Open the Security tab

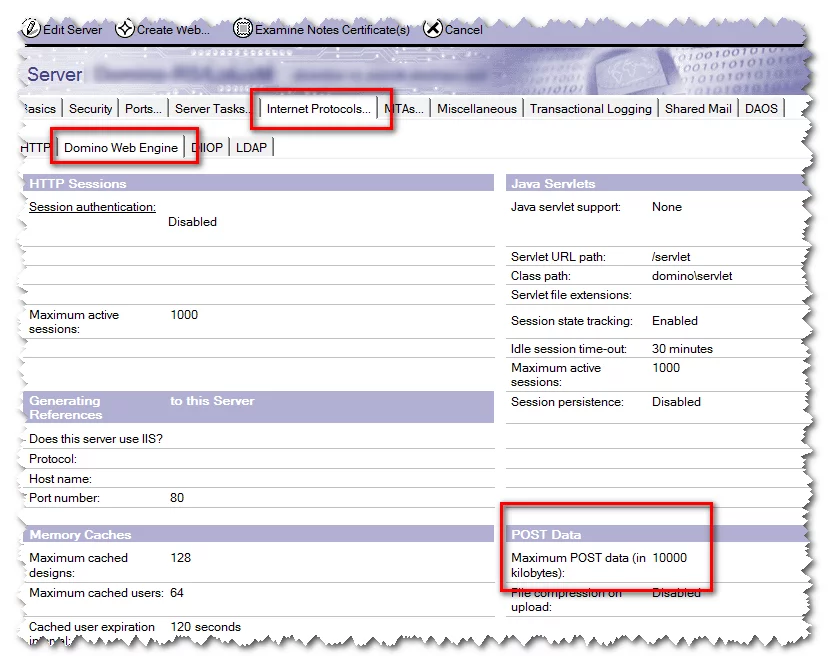coord(91,109)
